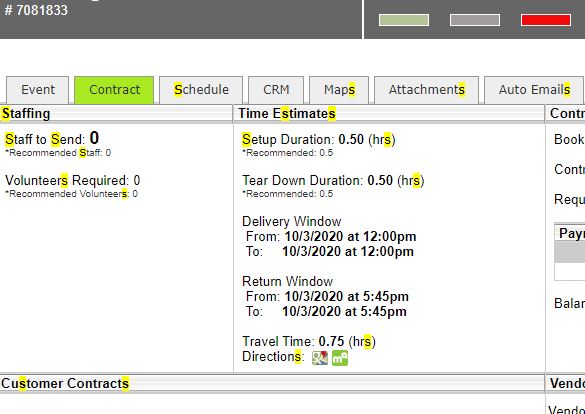The image size is (585, 414).
Task: Click the gray status swatch
Action: pyautogui.click(x=475, y=20)
